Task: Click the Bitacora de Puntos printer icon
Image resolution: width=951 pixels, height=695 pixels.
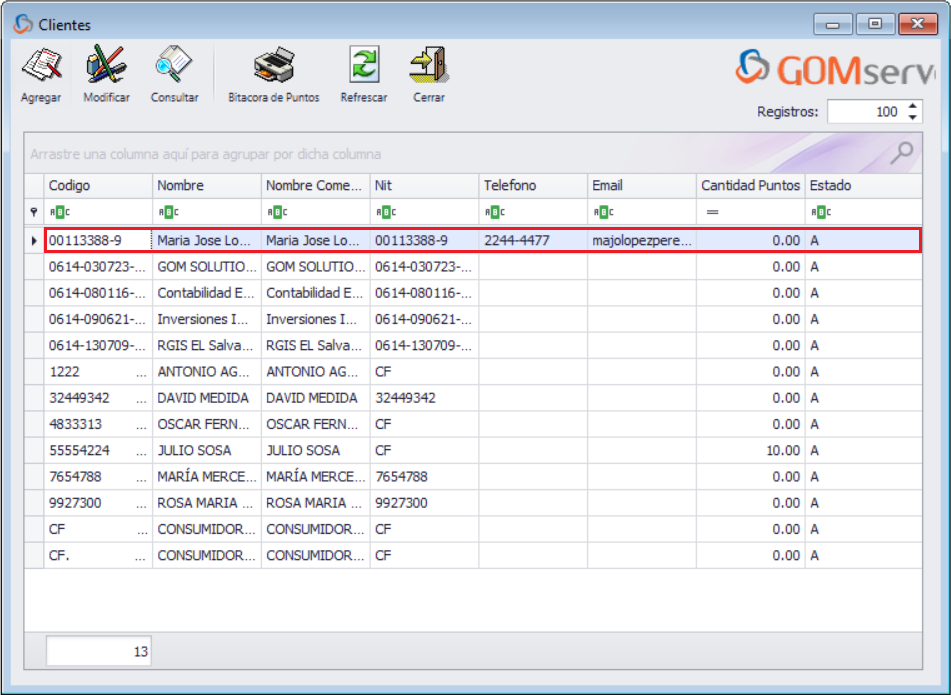Action: click(273, 66)
